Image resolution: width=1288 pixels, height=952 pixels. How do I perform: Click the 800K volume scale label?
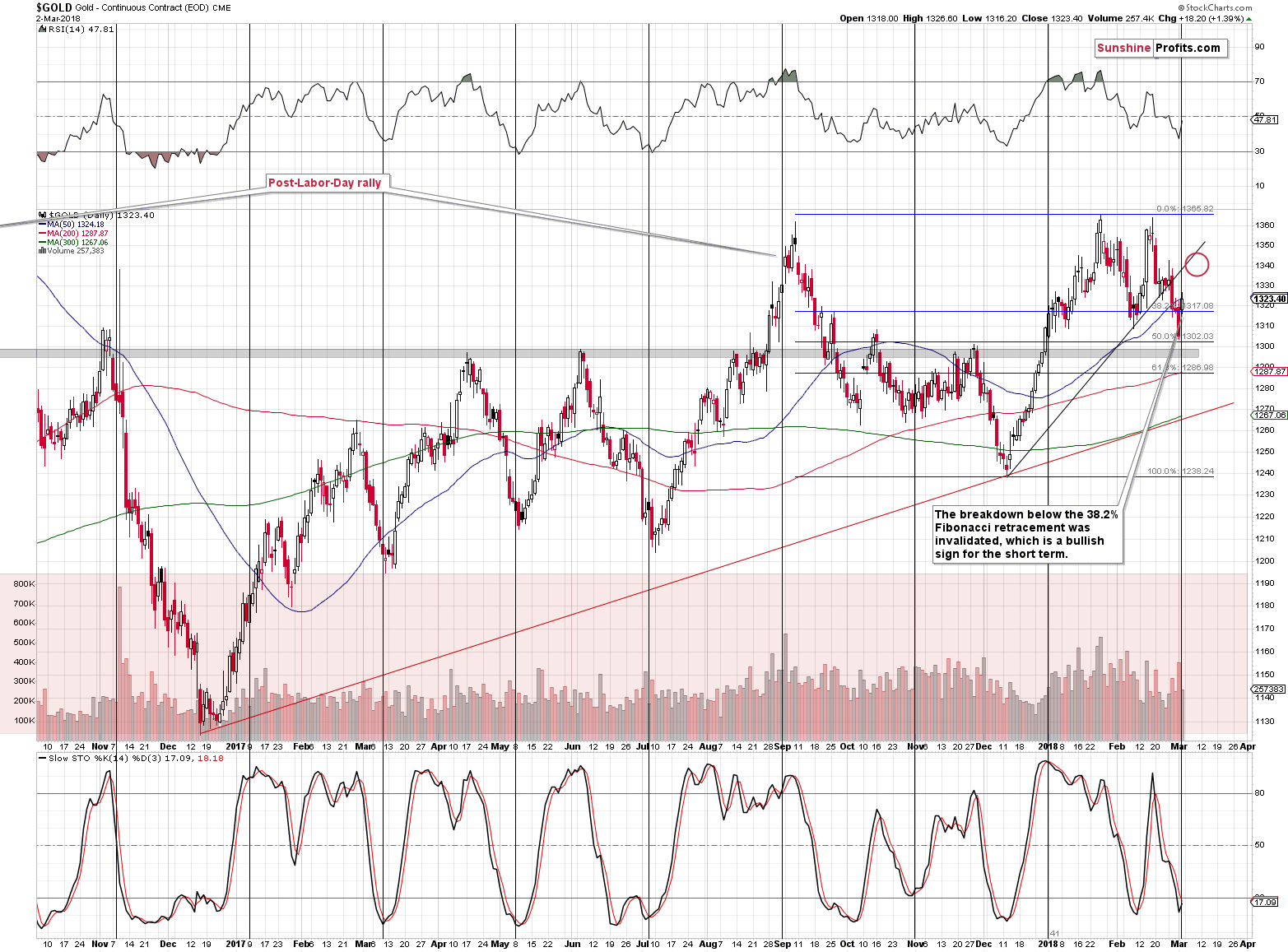(24, 583)
